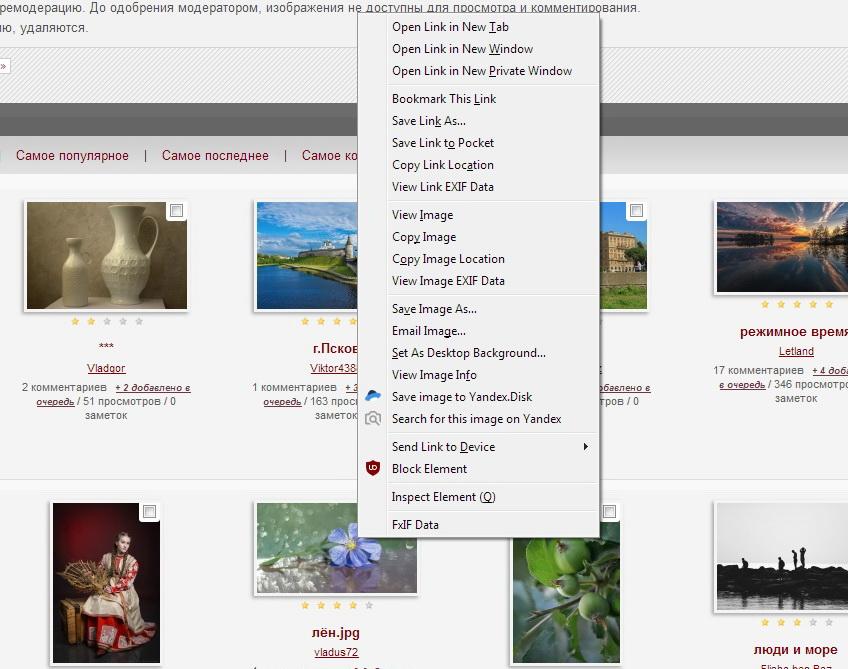848x669 pixels.
Task: Select Copy Image Location
Action: pos(479,259)
